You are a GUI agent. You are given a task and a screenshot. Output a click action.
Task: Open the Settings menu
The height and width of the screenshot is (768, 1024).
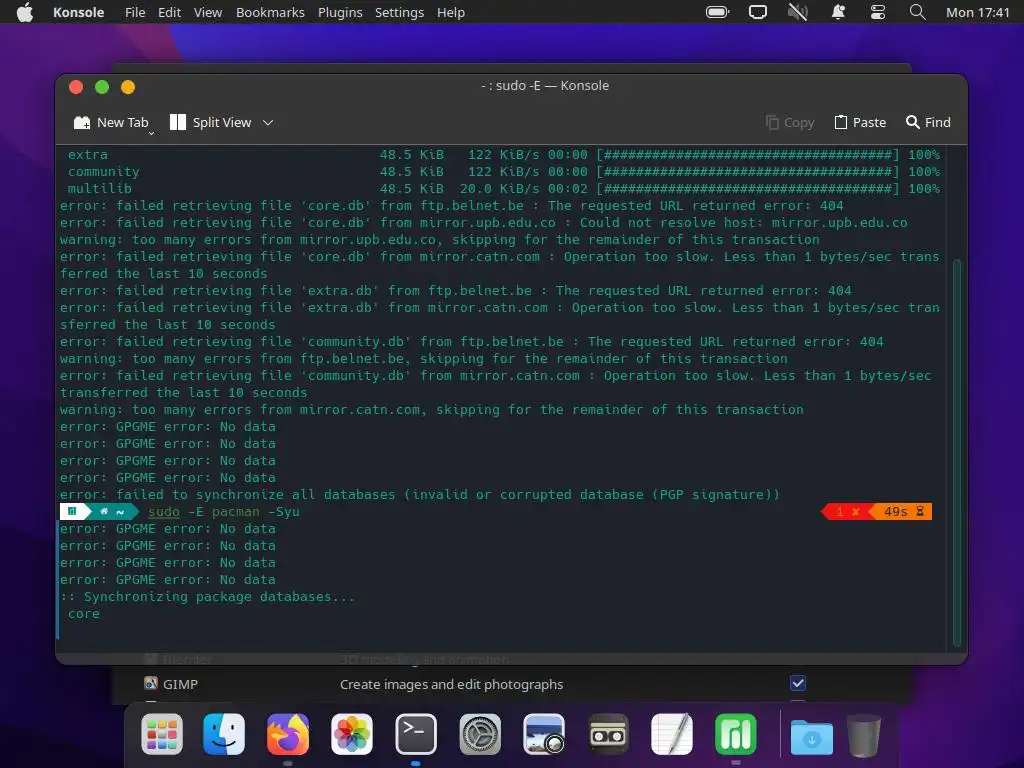pos(399,12)
